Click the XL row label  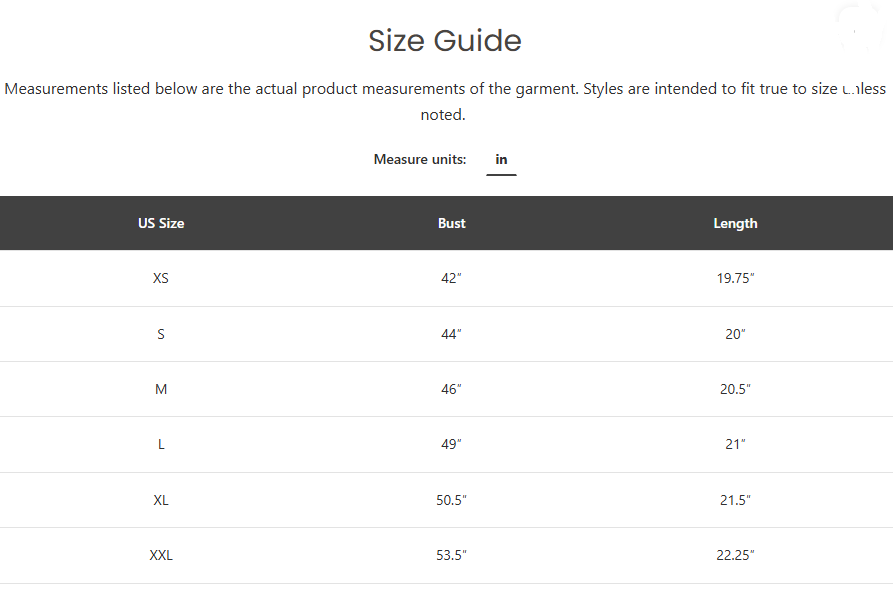pos(161,500)
